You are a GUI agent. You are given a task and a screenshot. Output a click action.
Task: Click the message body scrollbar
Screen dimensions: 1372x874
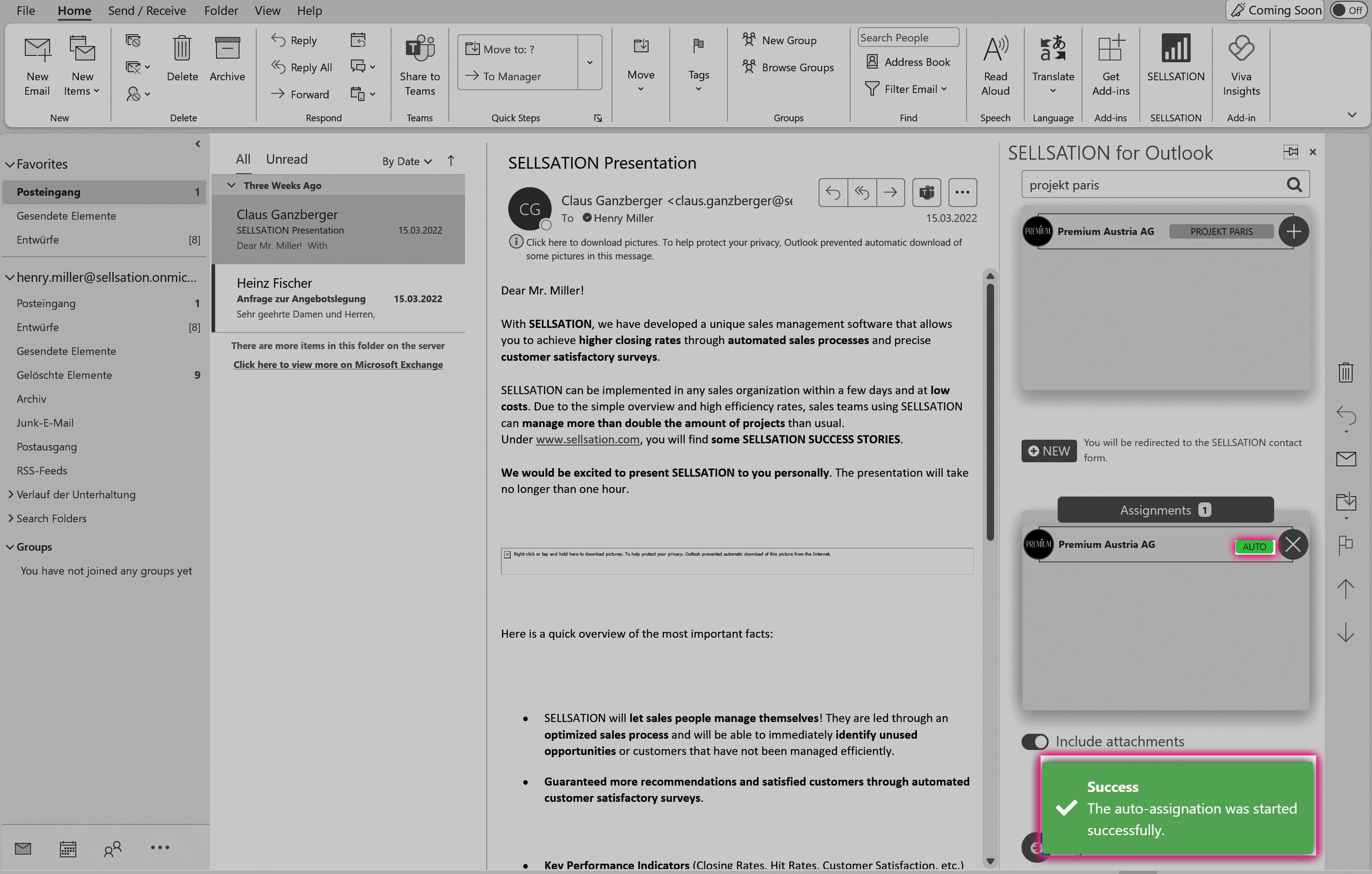[x=990, y=411]
